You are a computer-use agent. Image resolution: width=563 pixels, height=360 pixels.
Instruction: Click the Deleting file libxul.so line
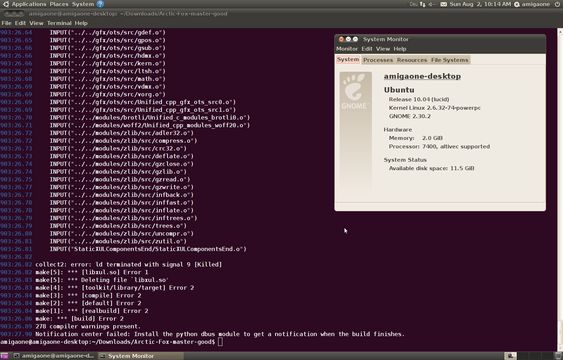click(x=102, y=280)
